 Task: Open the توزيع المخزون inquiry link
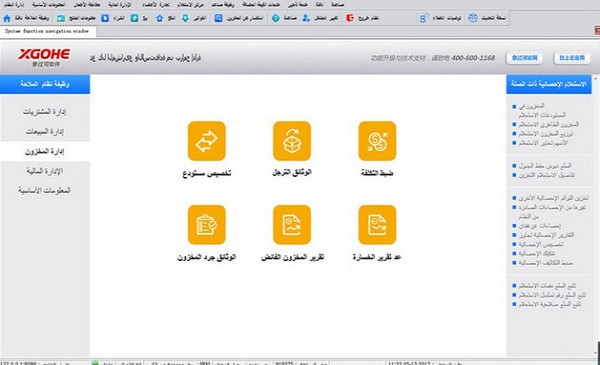546,134
